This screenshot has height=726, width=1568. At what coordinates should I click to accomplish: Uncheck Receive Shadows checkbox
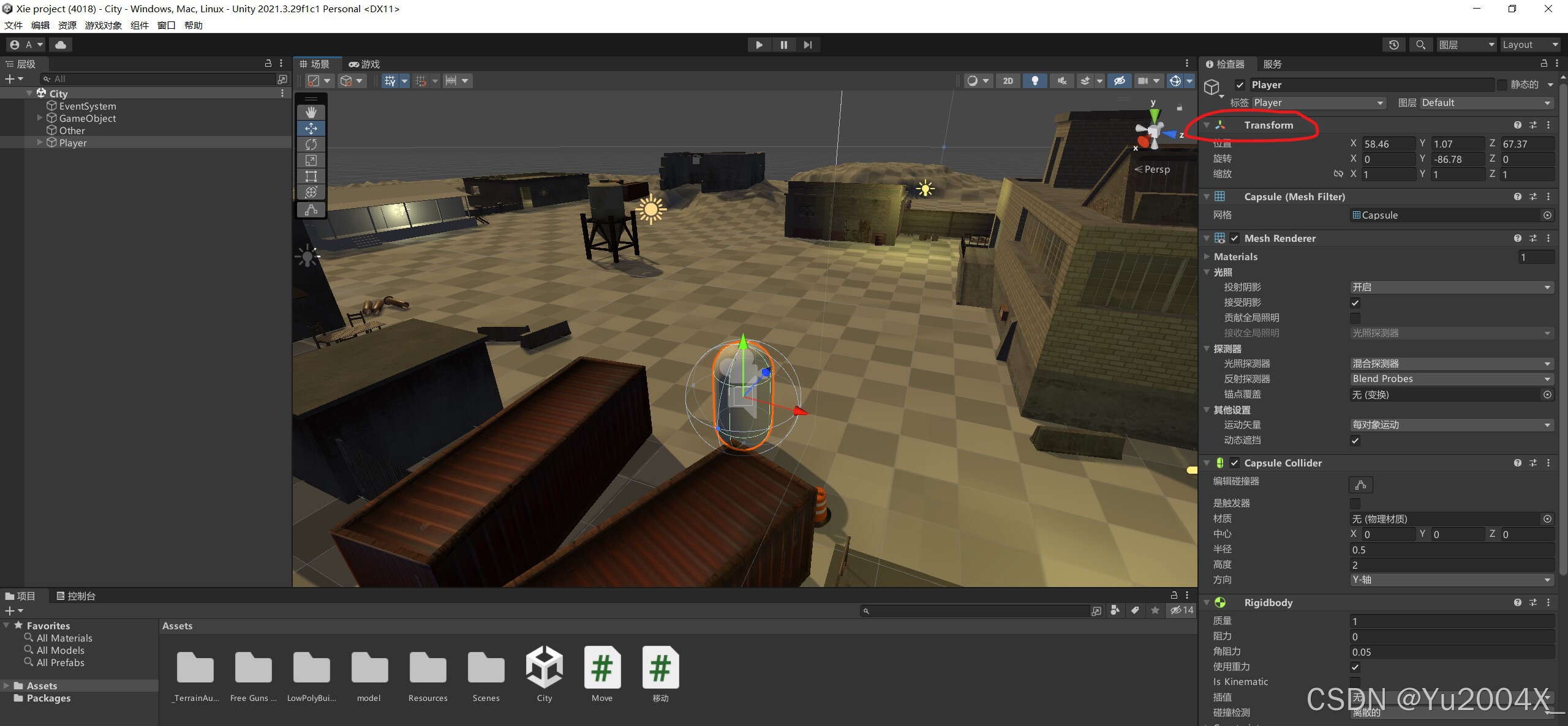coord(1355,303)
